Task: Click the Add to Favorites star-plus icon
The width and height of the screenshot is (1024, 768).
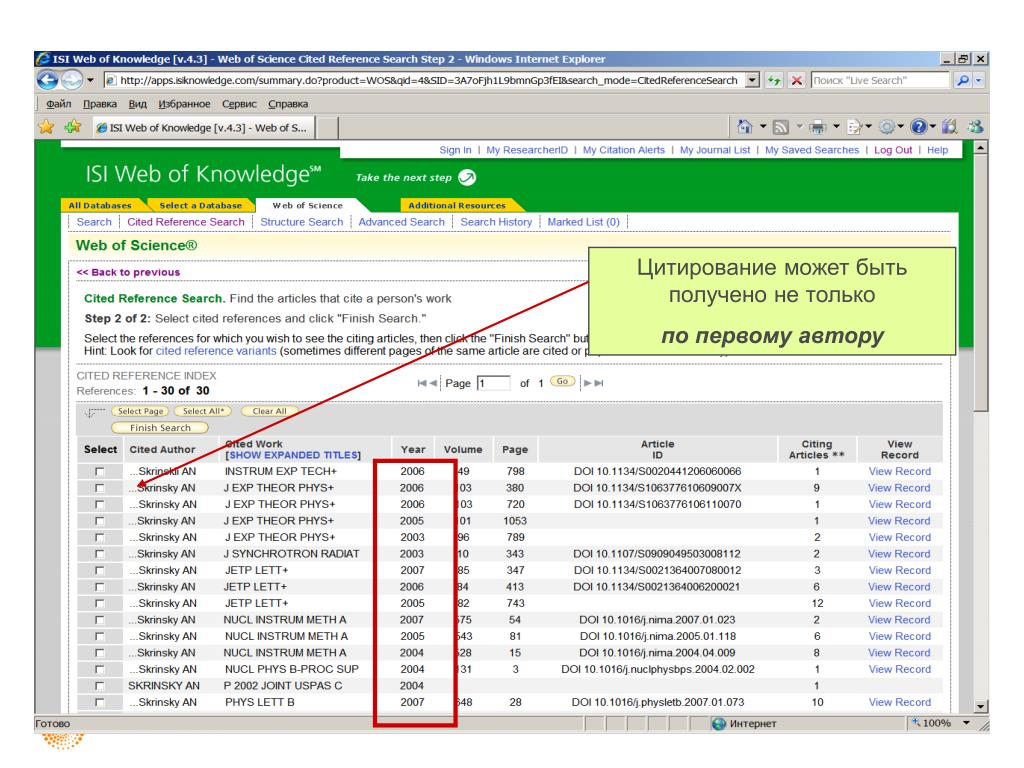Action: pyautogui.click(x=72, y=127)
